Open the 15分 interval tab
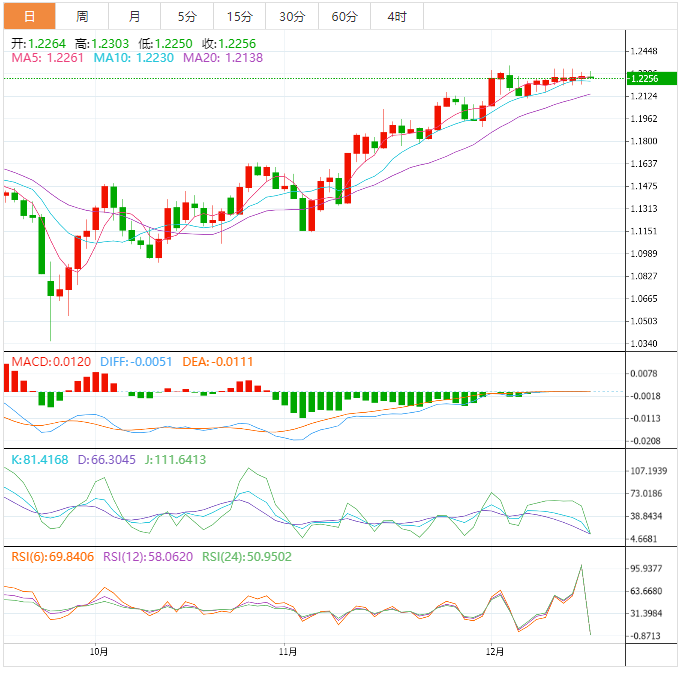 [240, 17]
